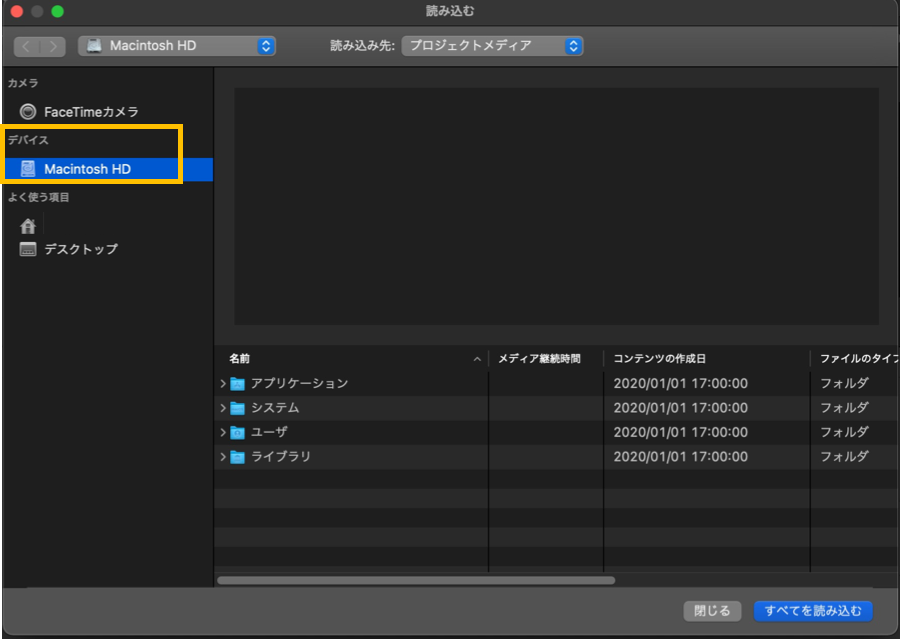Click the media preview viewer area
The height and width of the screenshot is (639, 900).
coord(556,206)
